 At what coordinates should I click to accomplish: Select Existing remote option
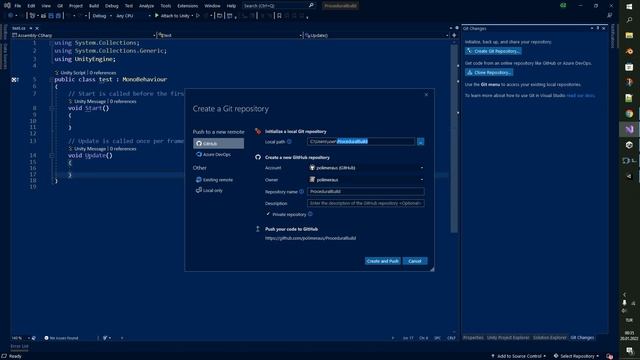pyautogui.click(x=214, y=180)
